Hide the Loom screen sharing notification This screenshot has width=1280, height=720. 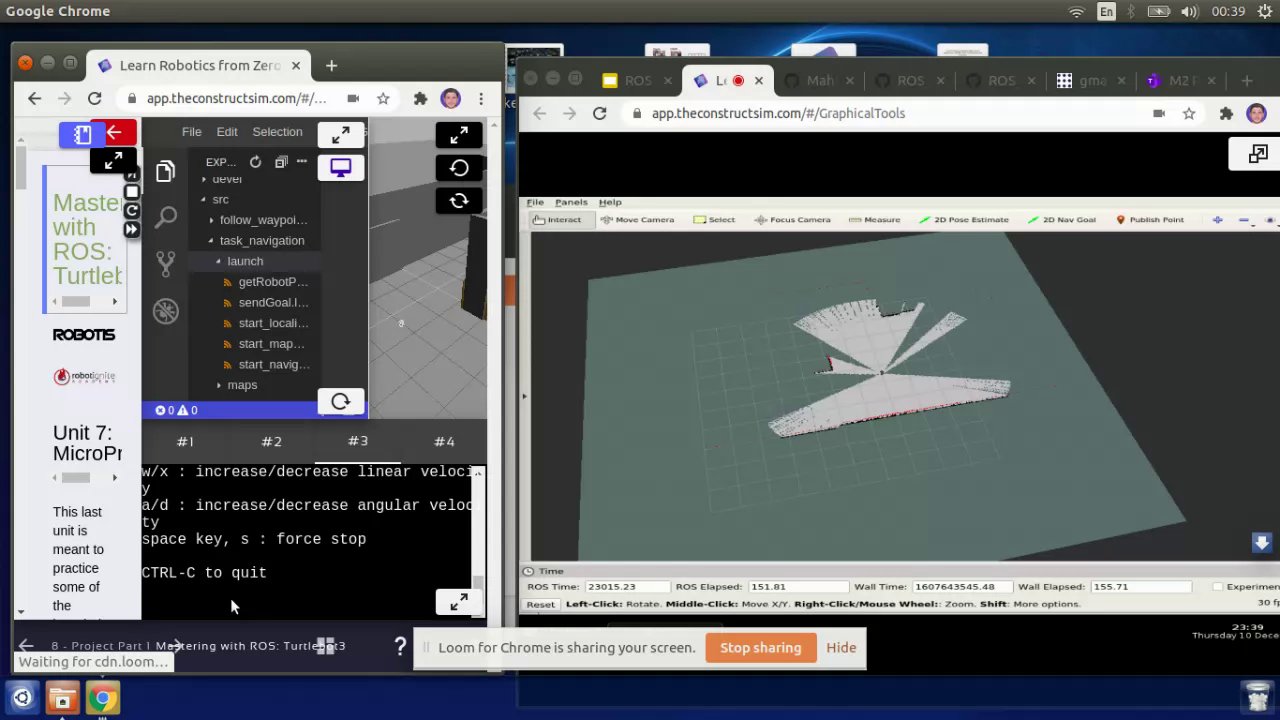click(841, 647)
